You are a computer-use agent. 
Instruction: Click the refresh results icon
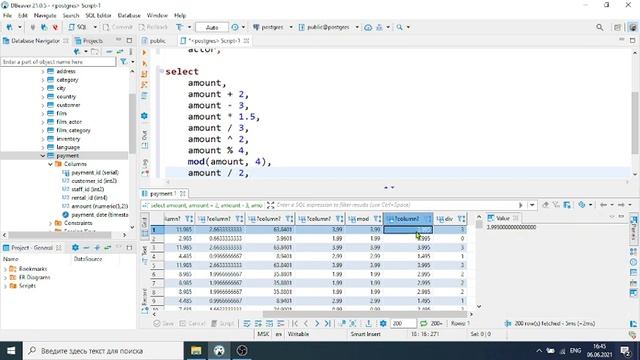point(424,324)
